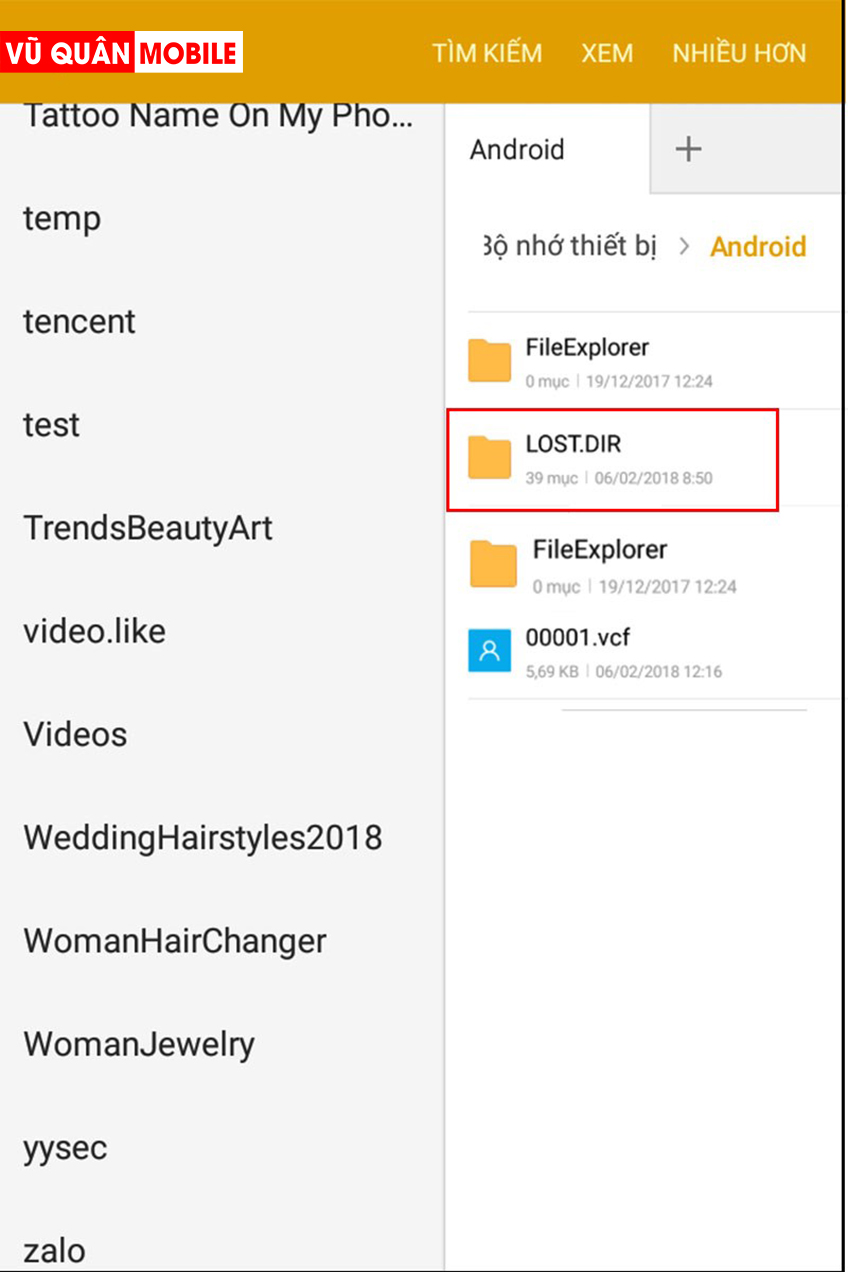Image resolution: width=848 pixels, height=1272 pixels.
Task: Click the second FileExplorer folder icon
Action: tap(493, 564)
